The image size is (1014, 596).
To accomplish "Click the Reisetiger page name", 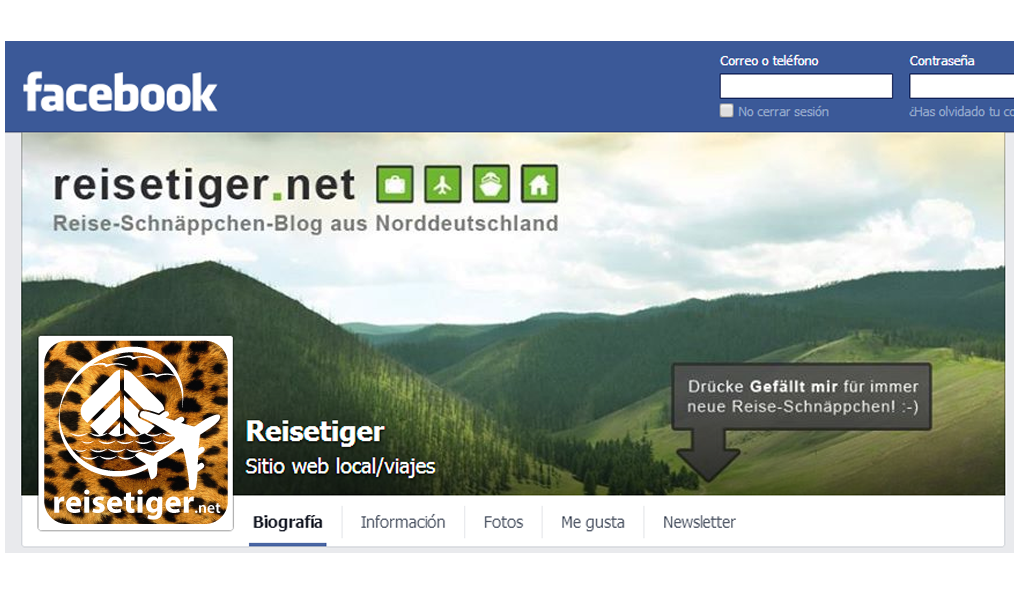I will 315,431.
